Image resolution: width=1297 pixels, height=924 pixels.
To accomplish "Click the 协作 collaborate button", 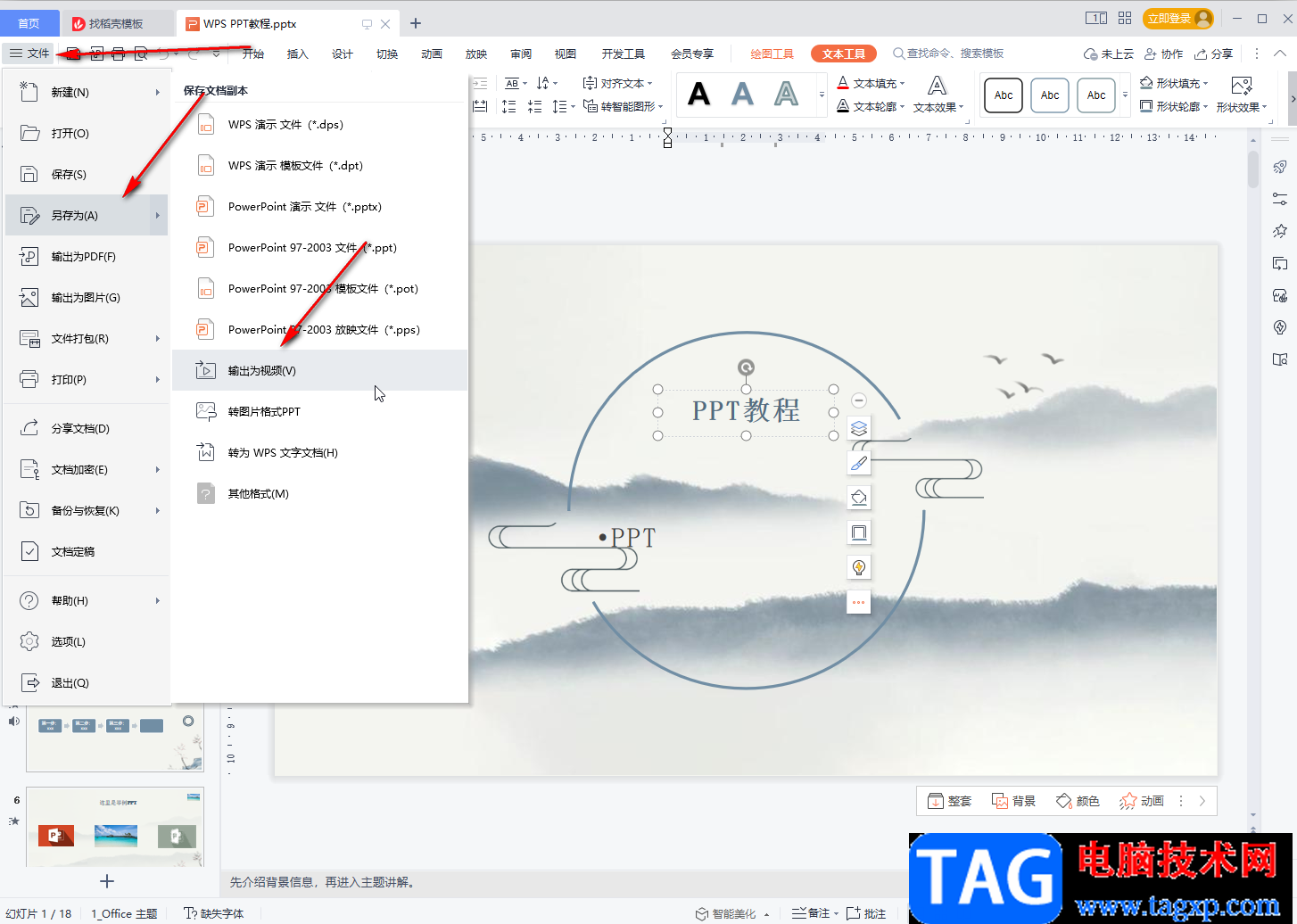I will pos(1164,54).
